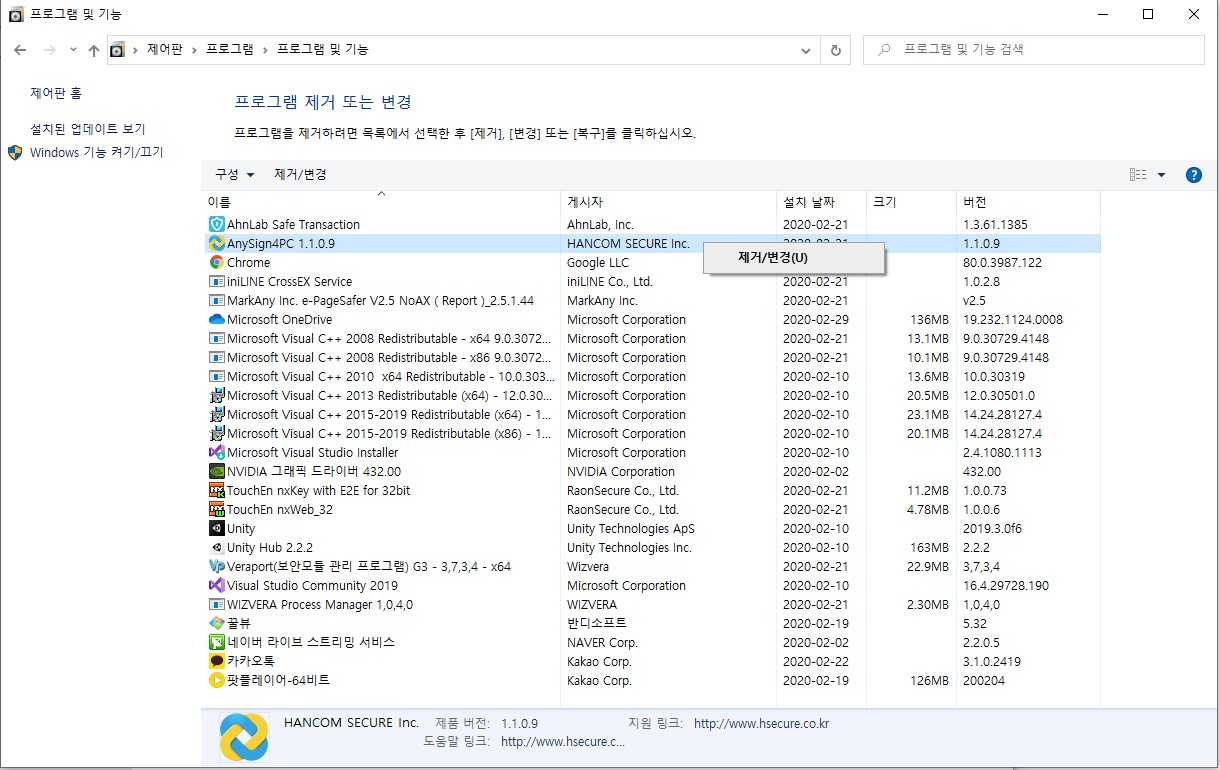Expand the address bar history dropdown
Viewport: 1220px width, 770px height.
pyautogui.click(x=807, y=50)
